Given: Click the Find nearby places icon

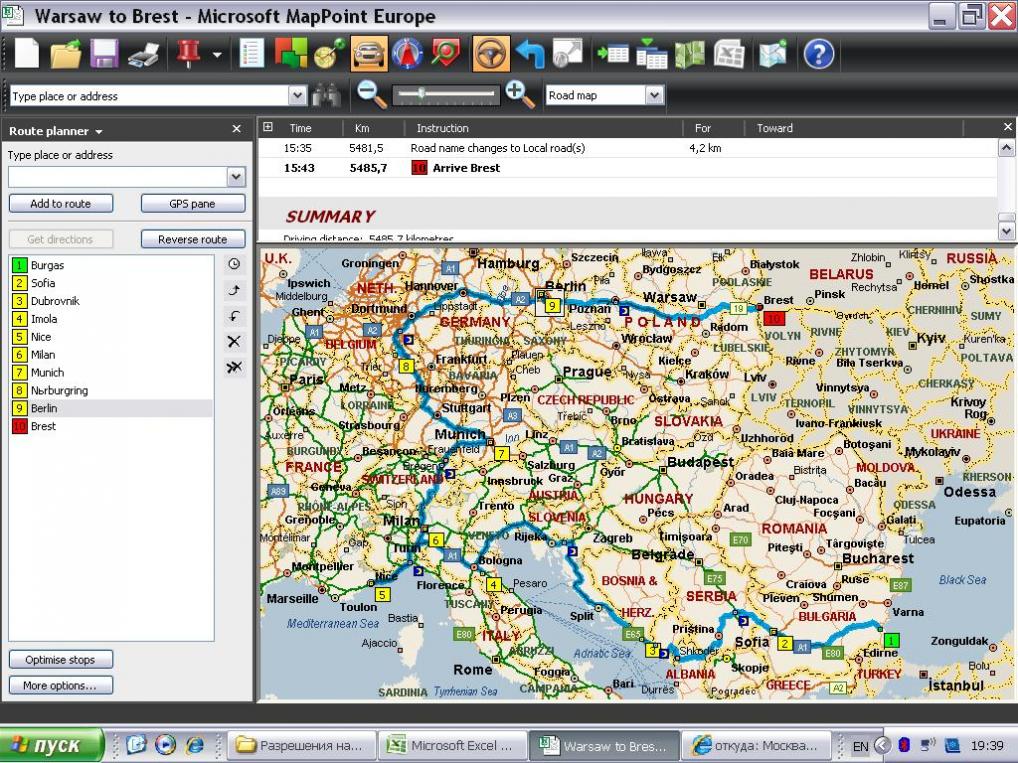Looking at the screenshot, I should point(445,53).
